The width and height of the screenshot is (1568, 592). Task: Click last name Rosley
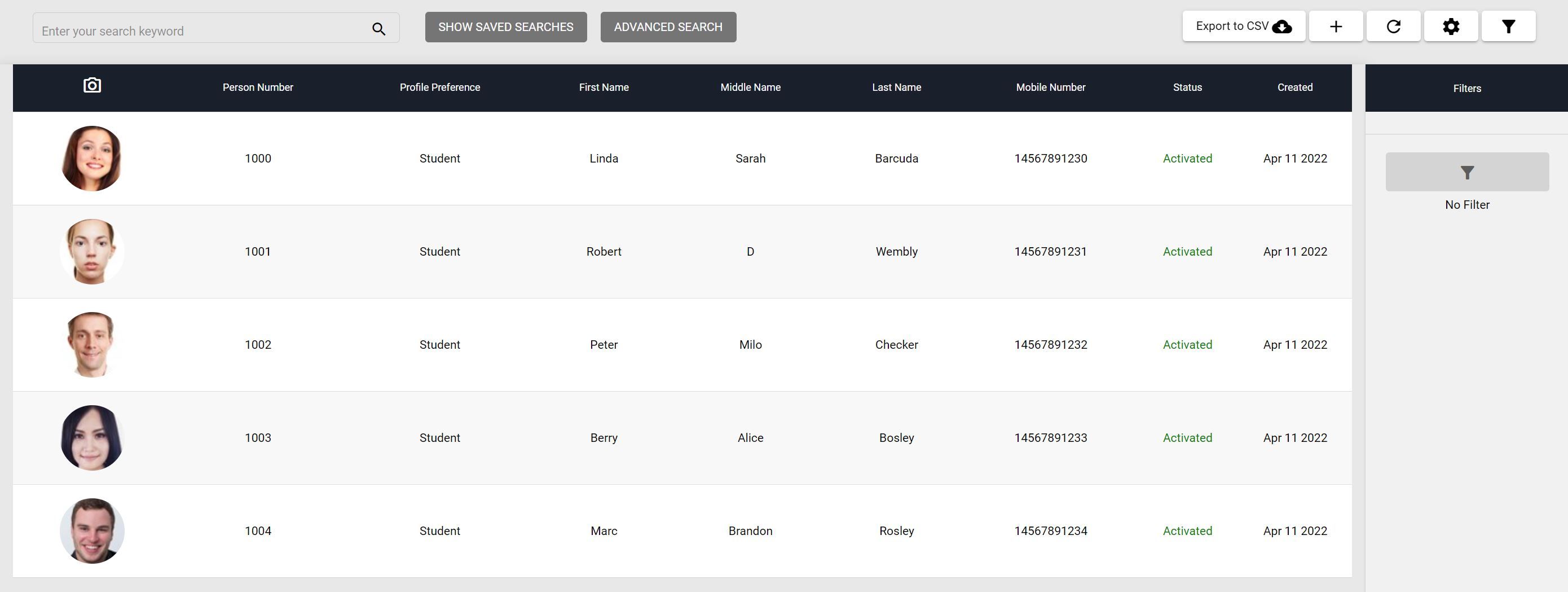point(897,531)
